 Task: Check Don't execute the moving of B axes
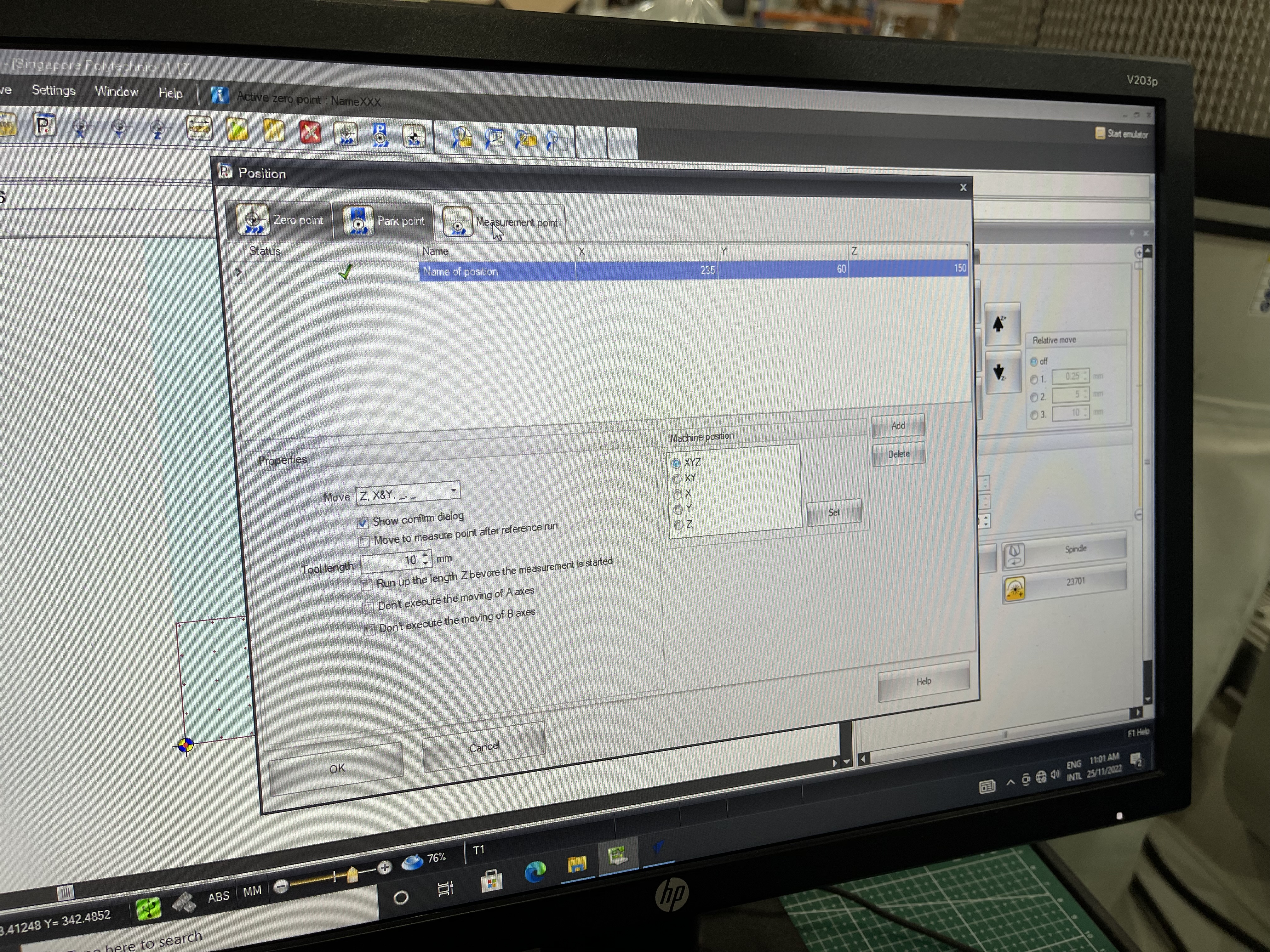[x=370, y=630]
